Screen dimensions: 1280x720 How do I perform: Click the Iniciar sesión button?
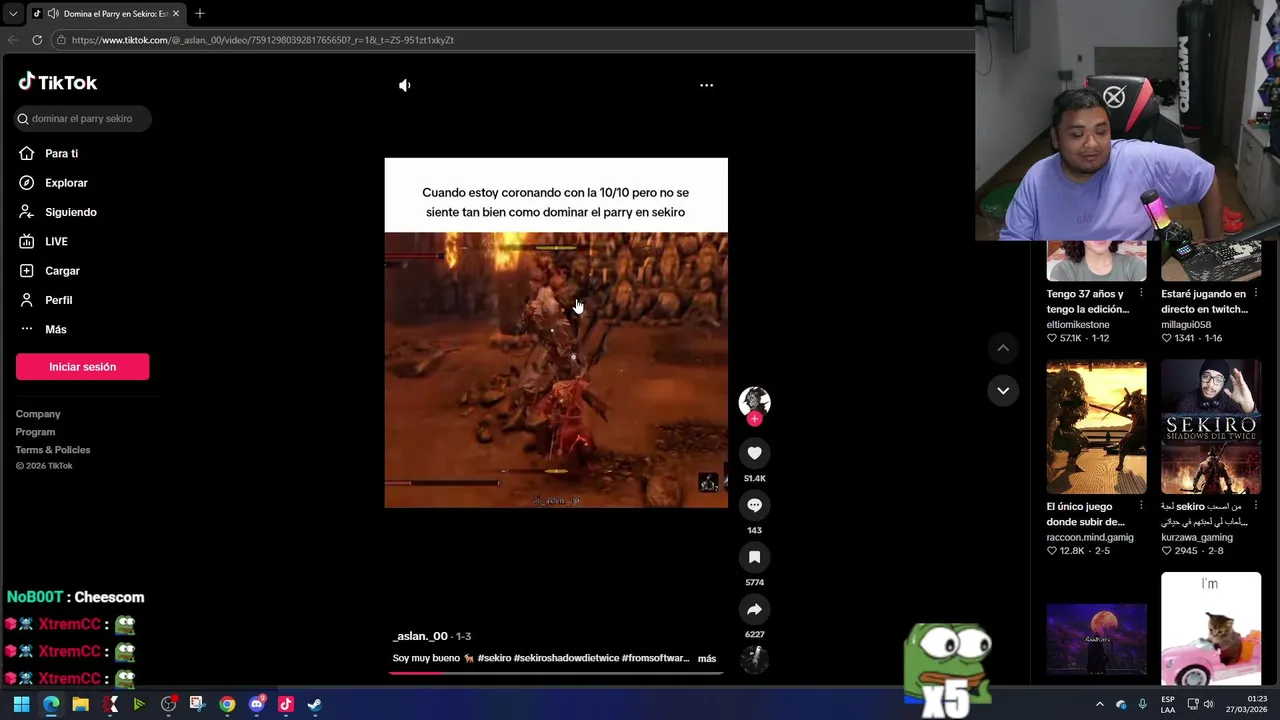point(82,367)
